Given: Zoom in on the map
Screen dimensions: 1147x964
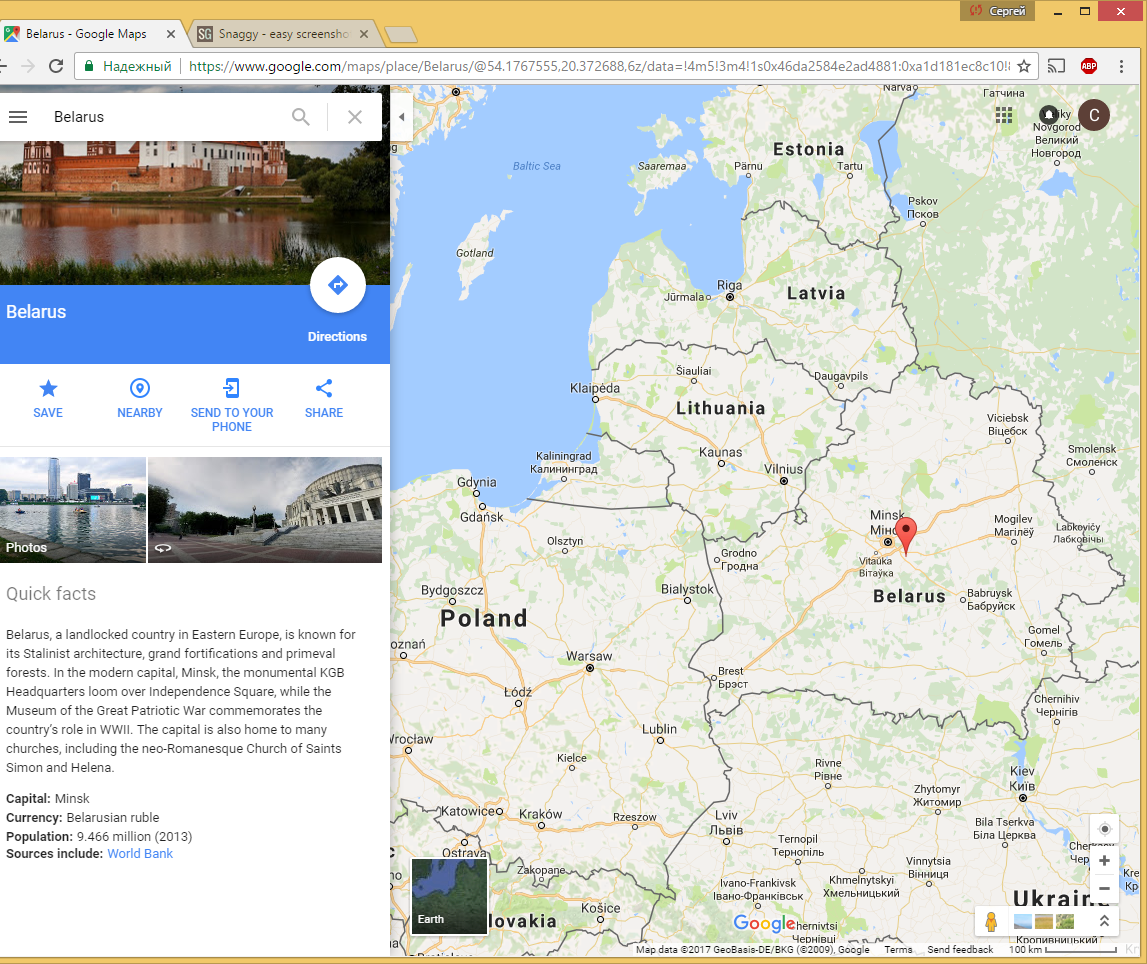Looking at the screenshot, I should (1104, 861).
